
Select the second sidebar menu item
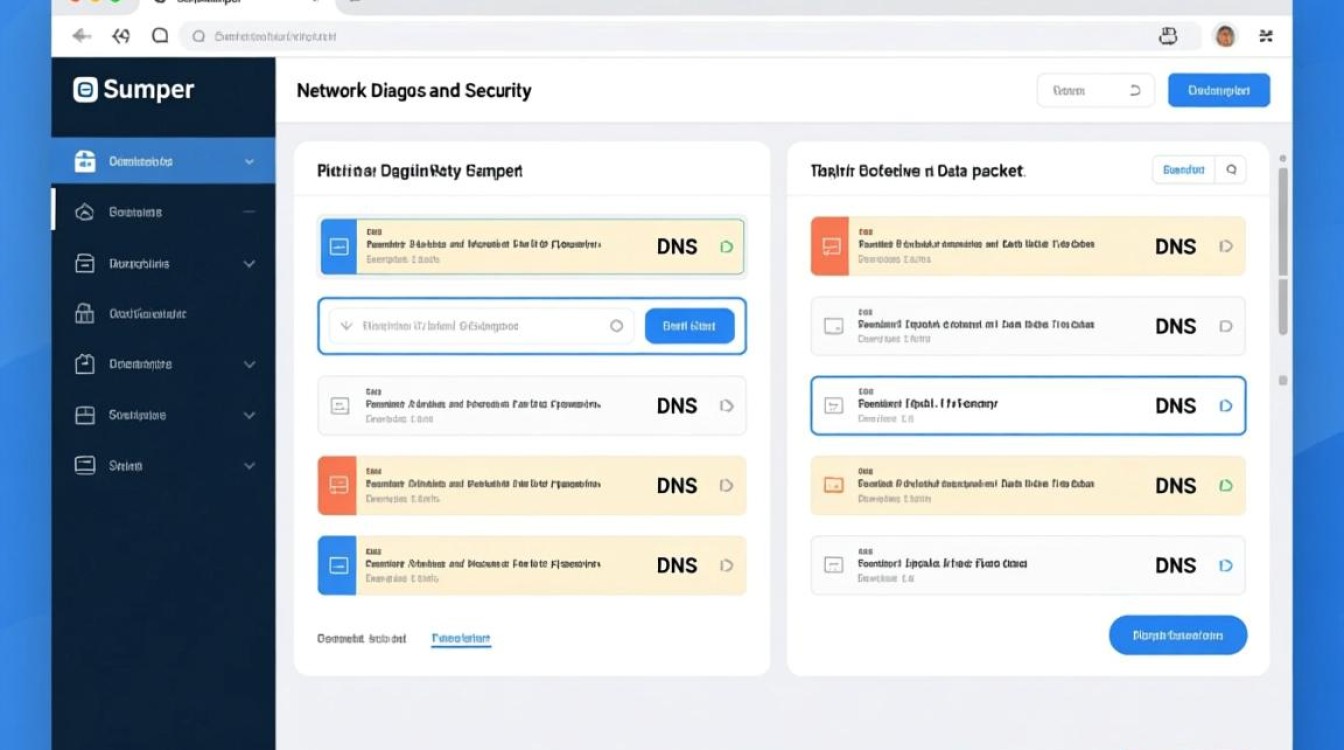click(x=135, y=212)
